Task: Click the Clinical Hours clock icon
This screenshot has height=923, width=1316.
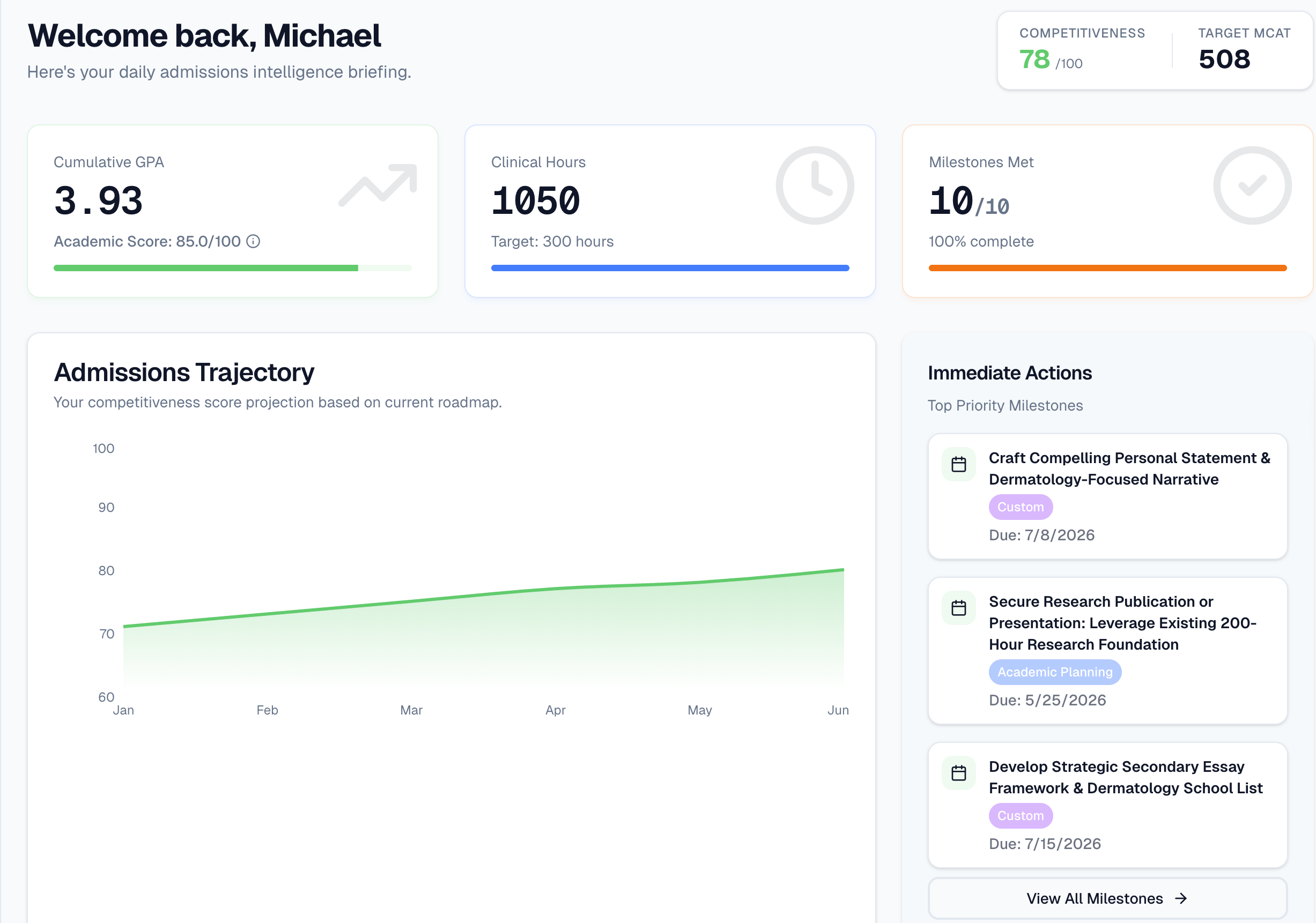Action: pyautogui.click(x=815, y=185)
